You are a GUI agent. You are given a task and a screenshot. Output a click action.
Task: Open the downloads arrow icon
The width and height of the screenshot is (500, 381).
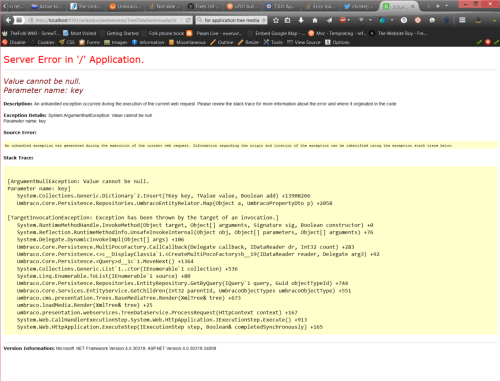tap(301, 20)
